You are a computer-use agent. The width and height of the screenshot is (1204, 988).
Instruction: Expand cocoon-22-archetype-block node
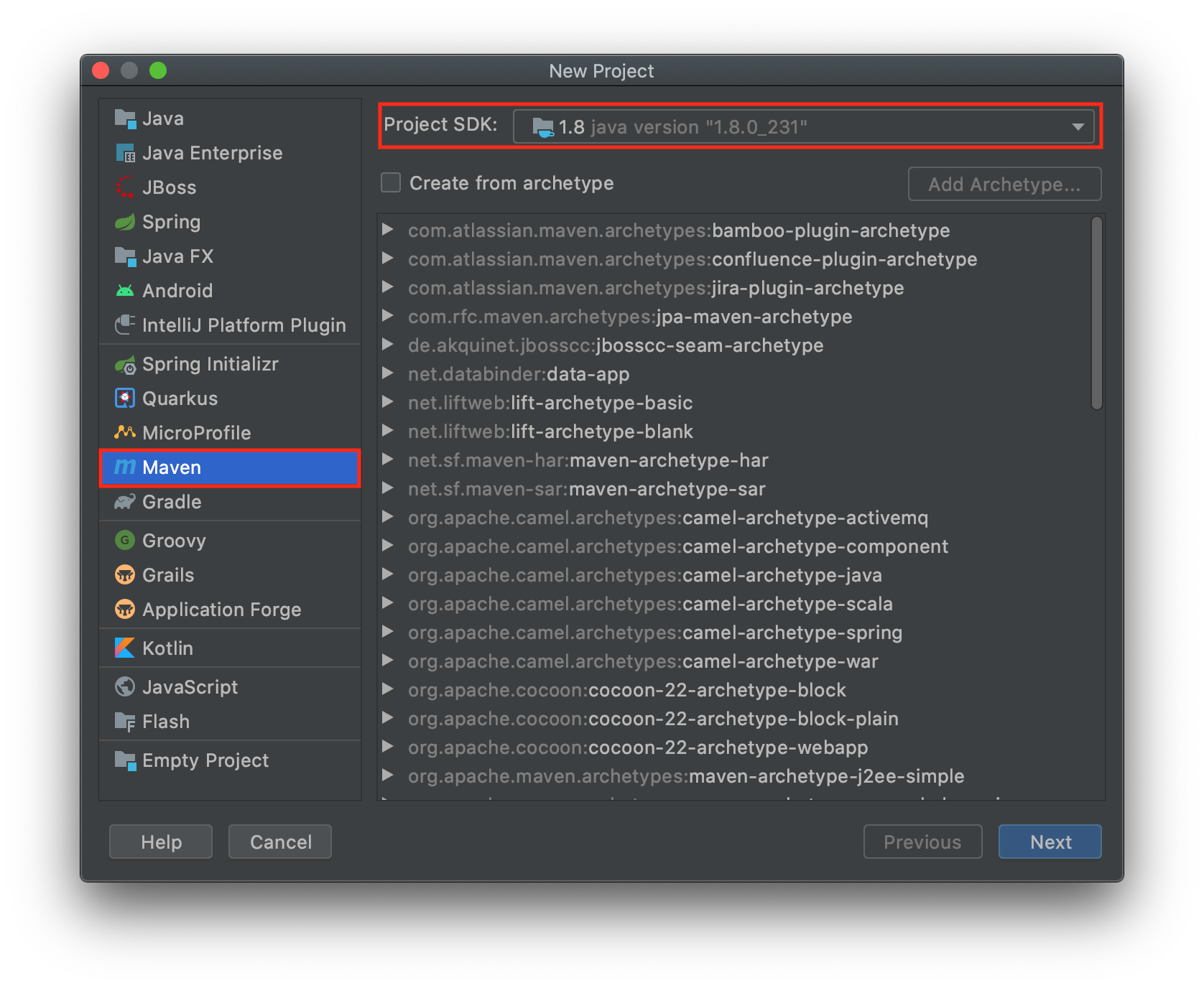(388, 689)
